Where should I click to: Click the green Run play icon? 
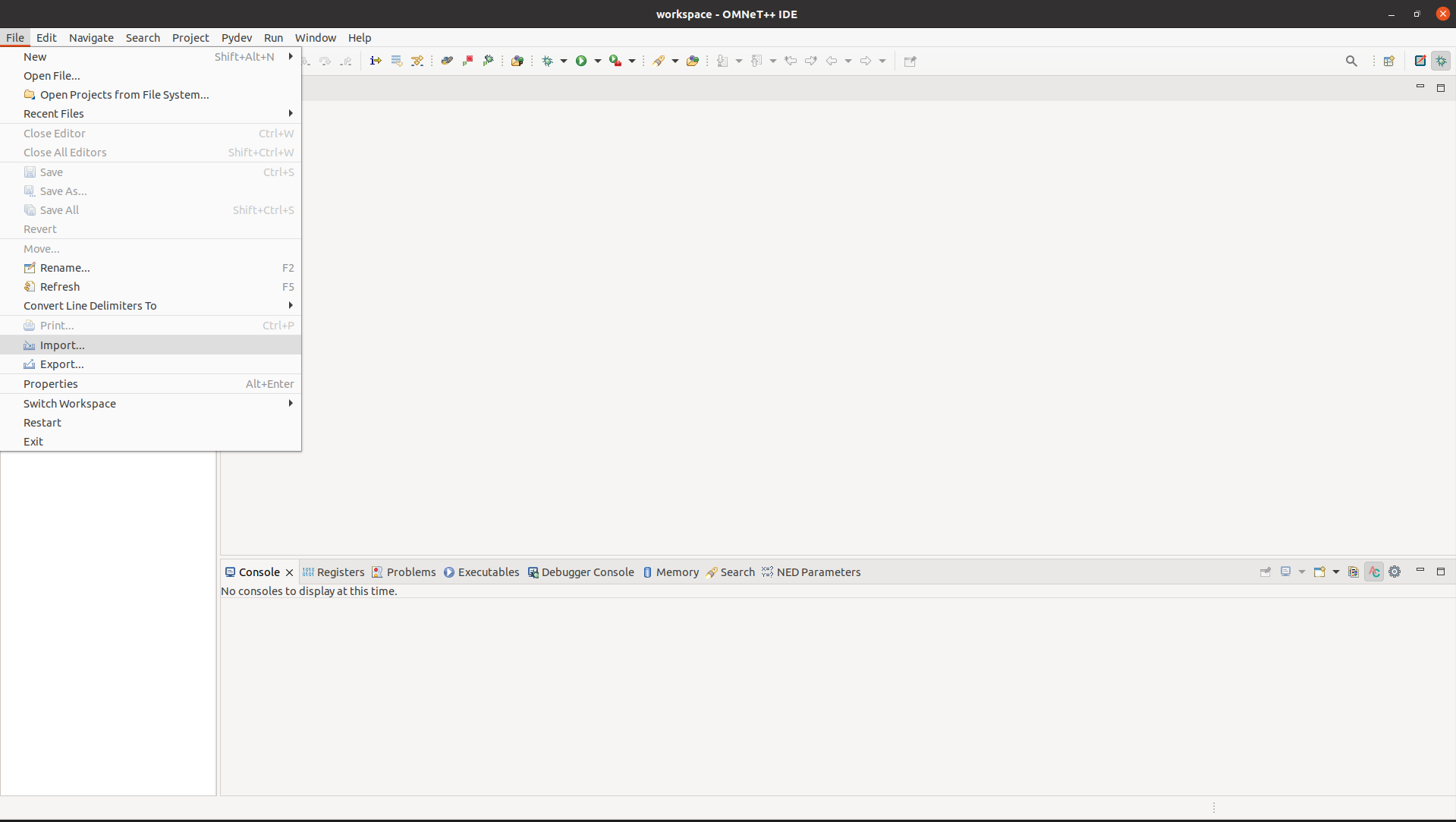[x=581, y=61]
